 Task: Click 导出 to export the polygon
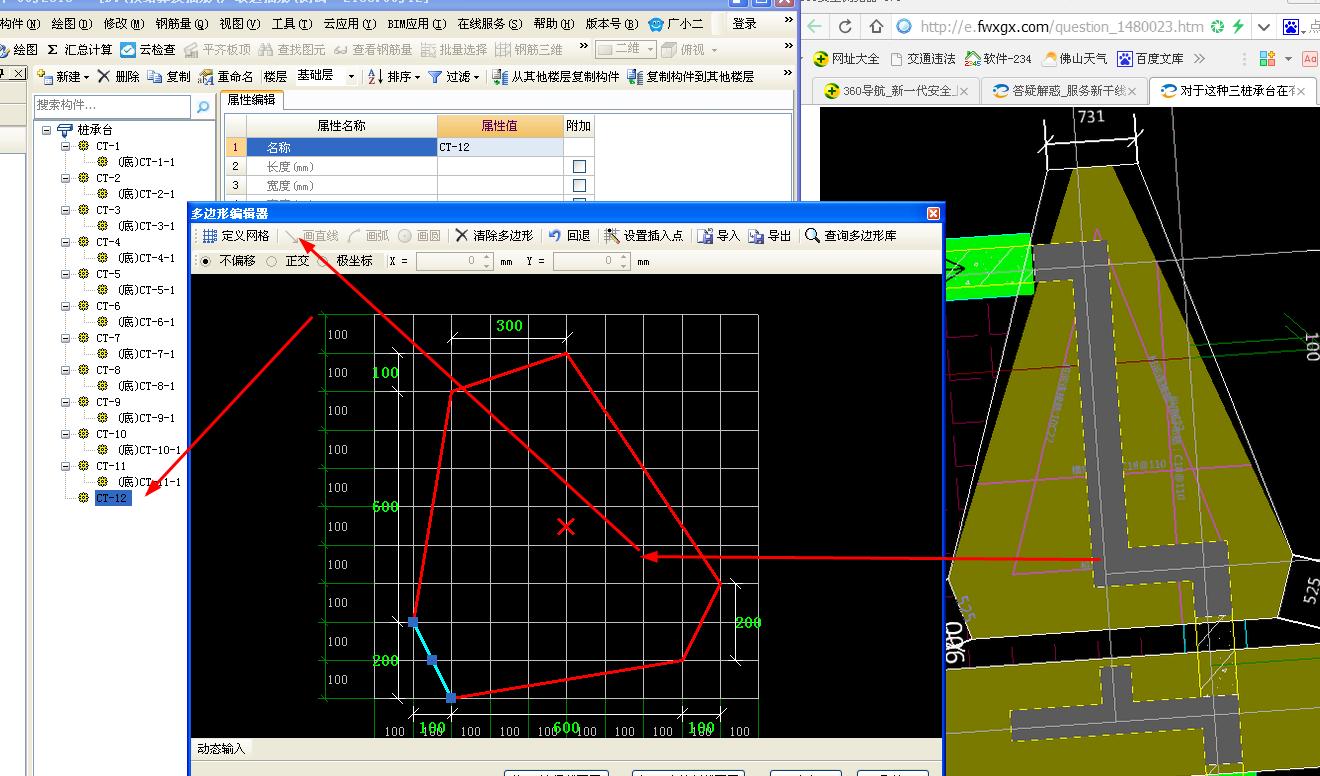click(770, 236)
